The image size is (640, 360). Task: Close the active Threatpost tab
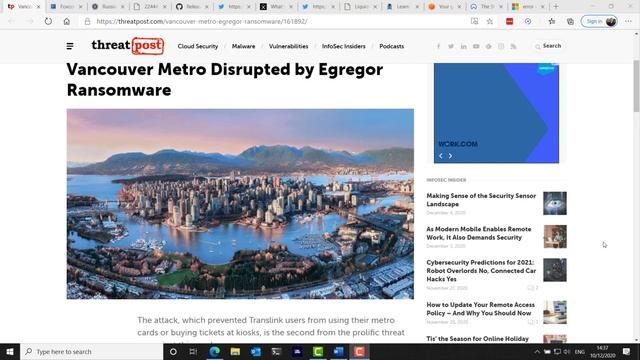38,7
